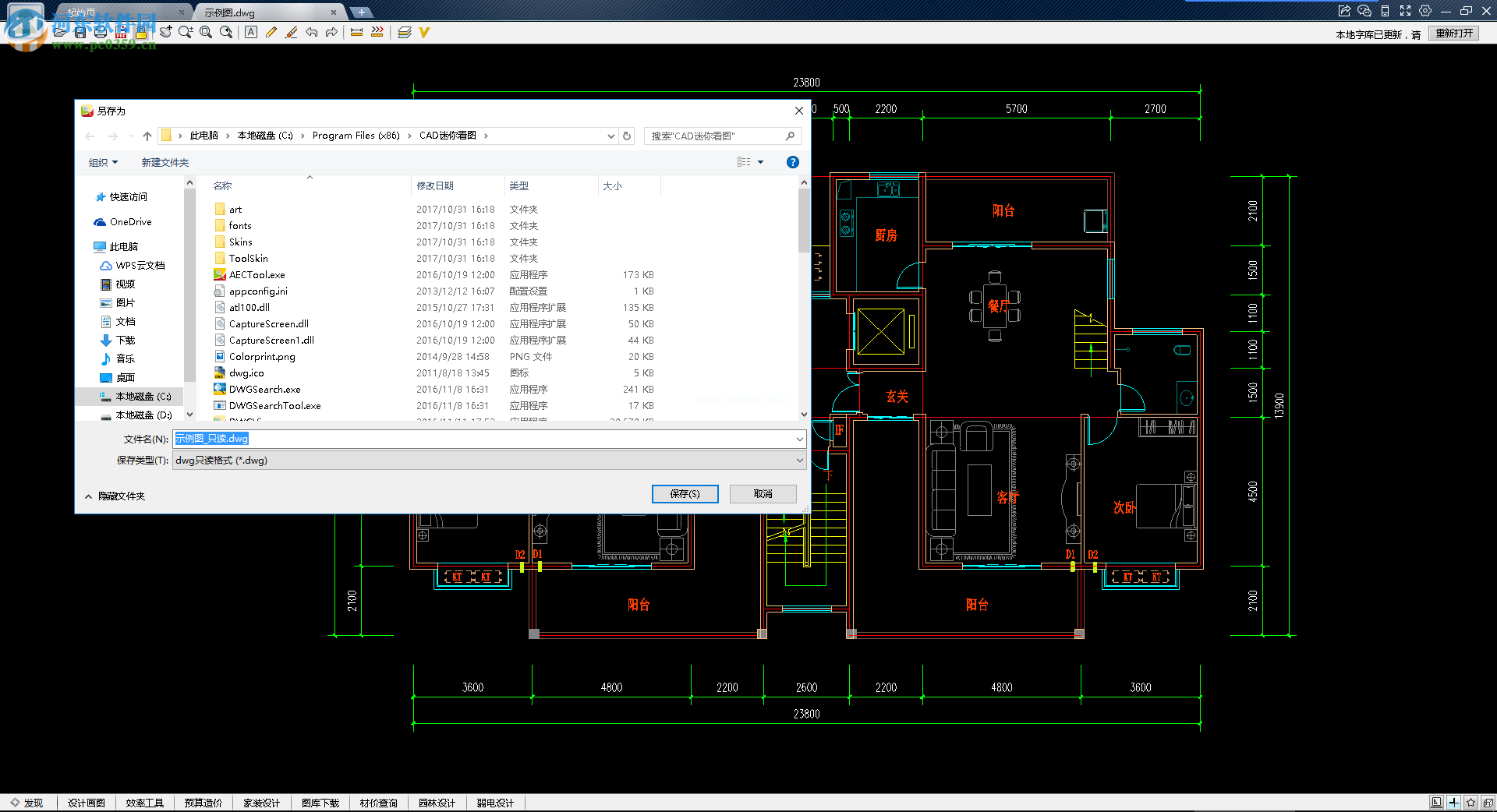Open the 文件名 dropdown arrow
This screenshot has width=1497, height=812.
799,440
